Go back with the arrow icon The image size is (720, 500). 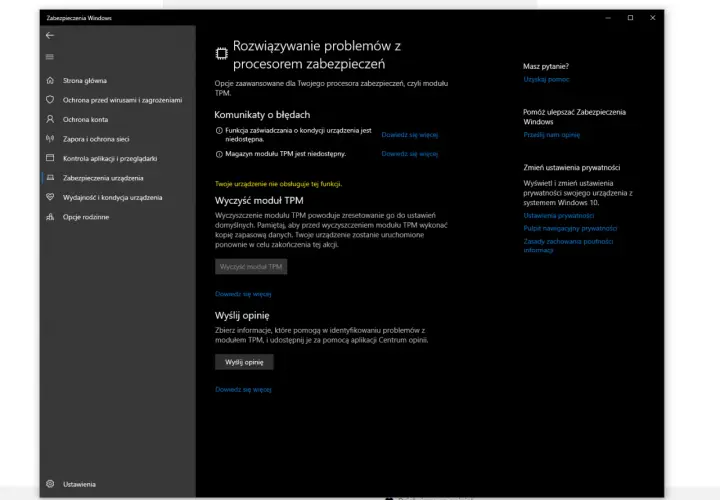(x=50, y=35)
